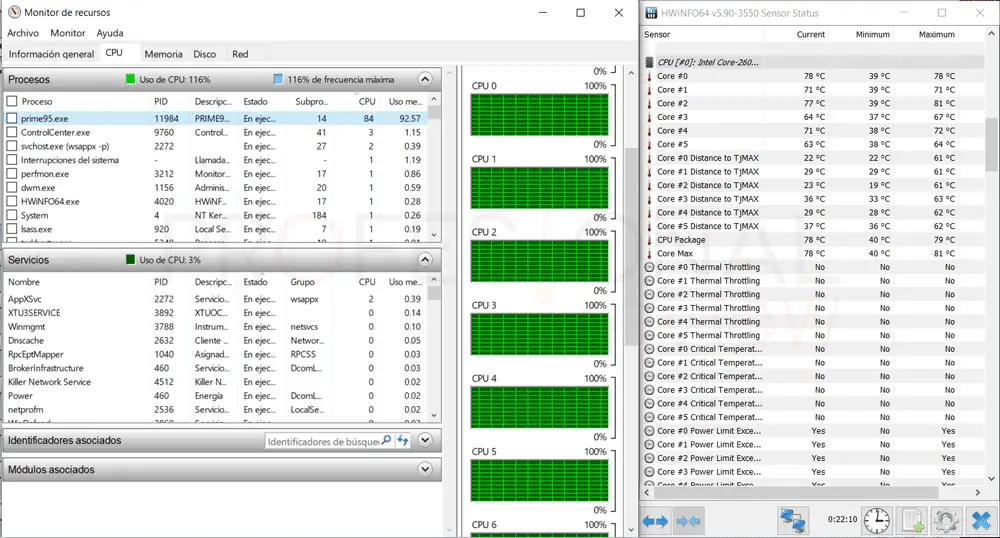This screenshot has width=1000, height=538.
Task: Tick checkbox for ControlCenter.exe
Action: coord(11,132)
